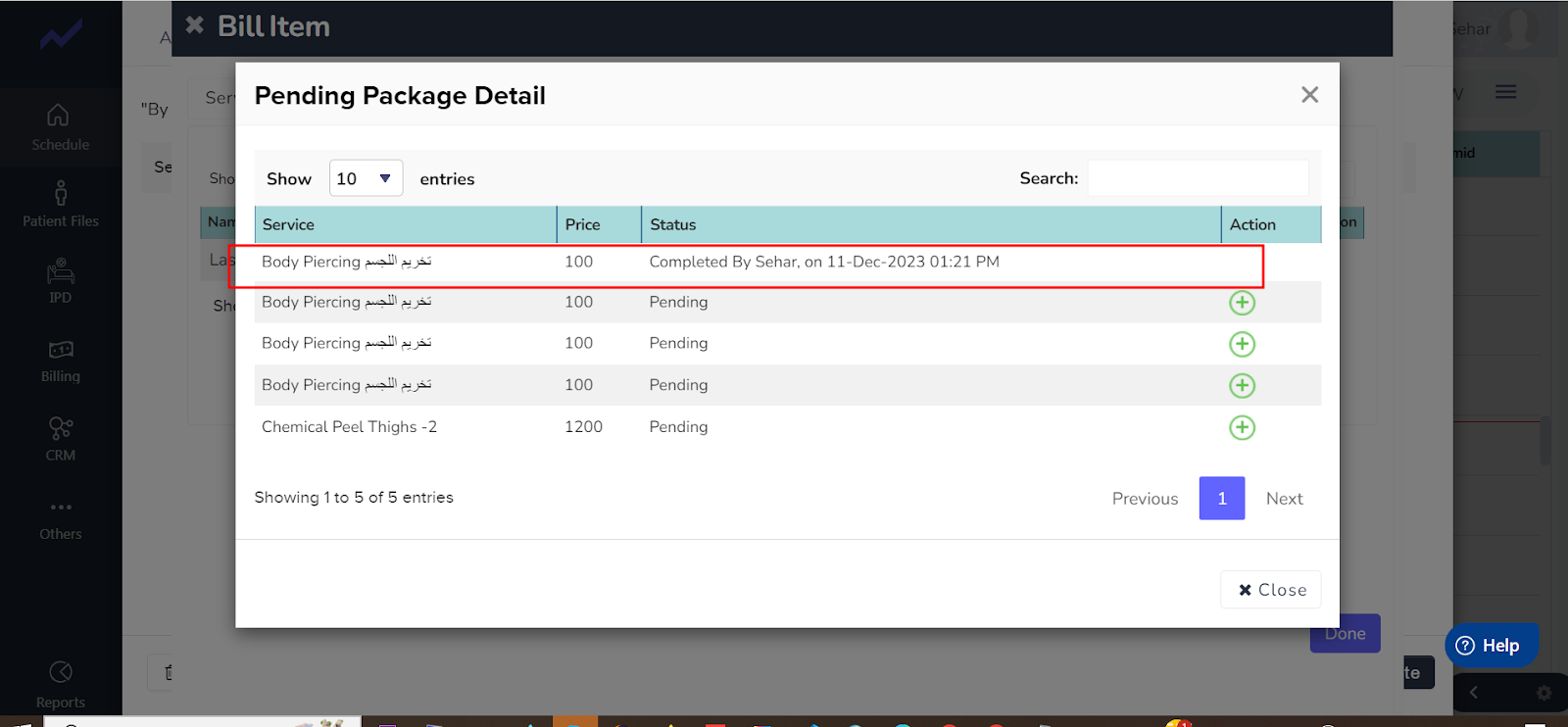
Task: Add the third Body Piercing pending row
Action: click(1242, 344)
